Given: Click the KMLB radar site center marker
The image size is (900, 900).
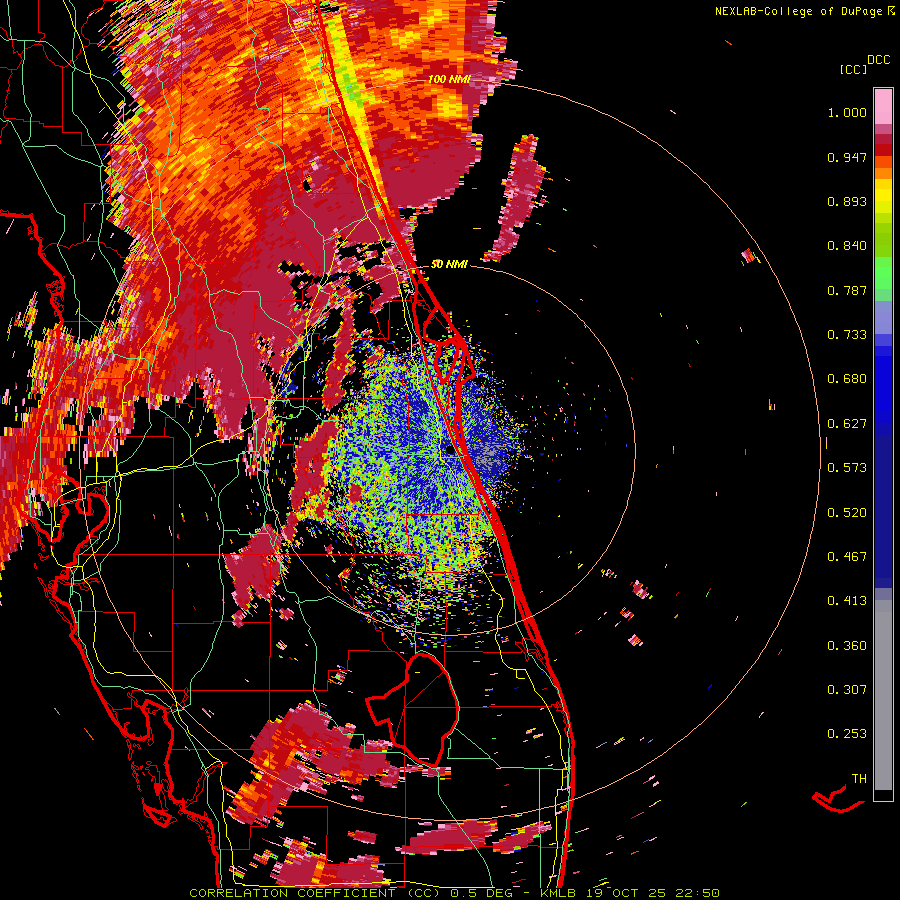Looking at the screenshot, I should pyautogui.click(x=451, y=451).
